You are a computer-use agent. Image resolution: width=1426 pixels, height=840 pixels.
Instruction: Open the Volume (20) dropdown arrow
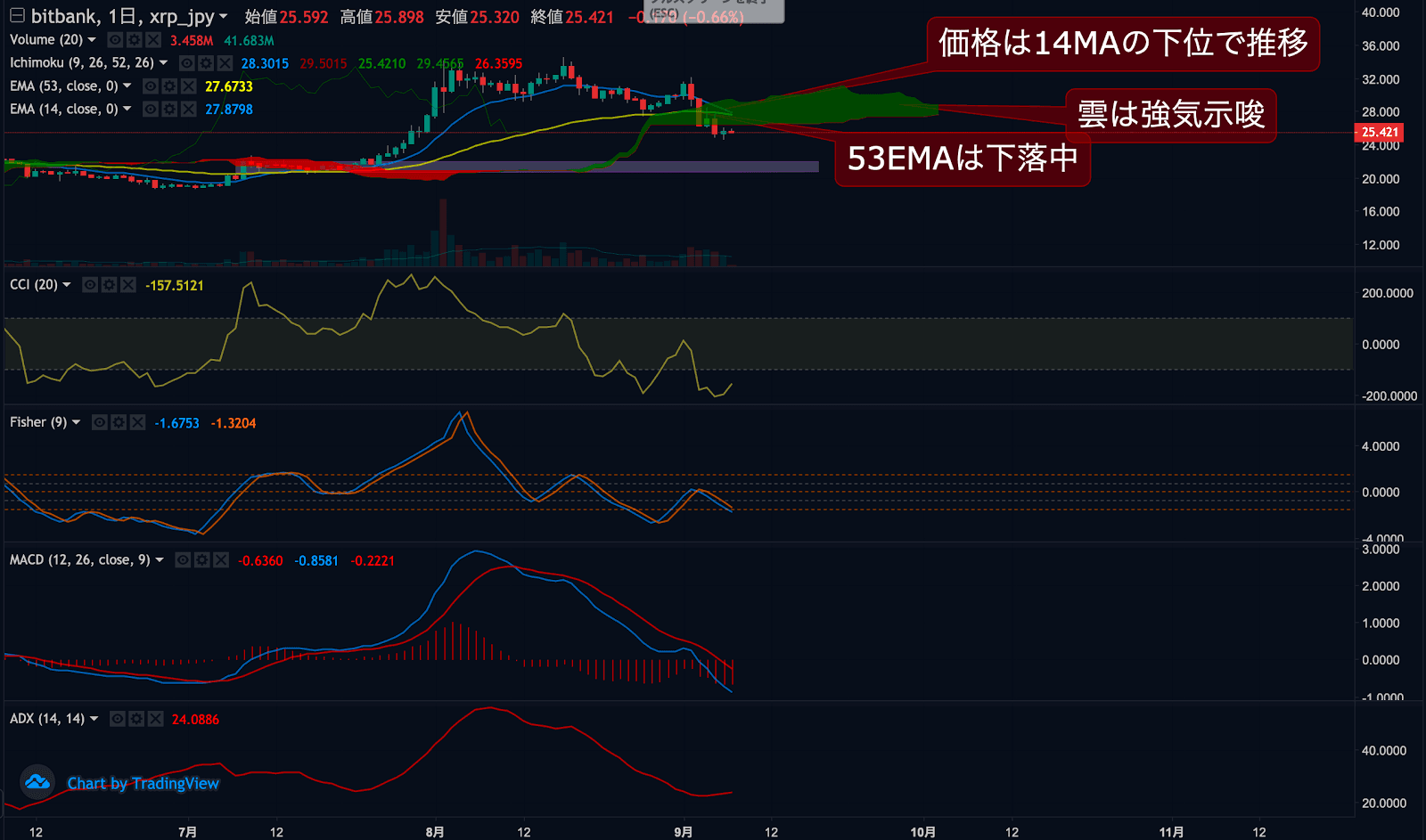tap(92, 40)
